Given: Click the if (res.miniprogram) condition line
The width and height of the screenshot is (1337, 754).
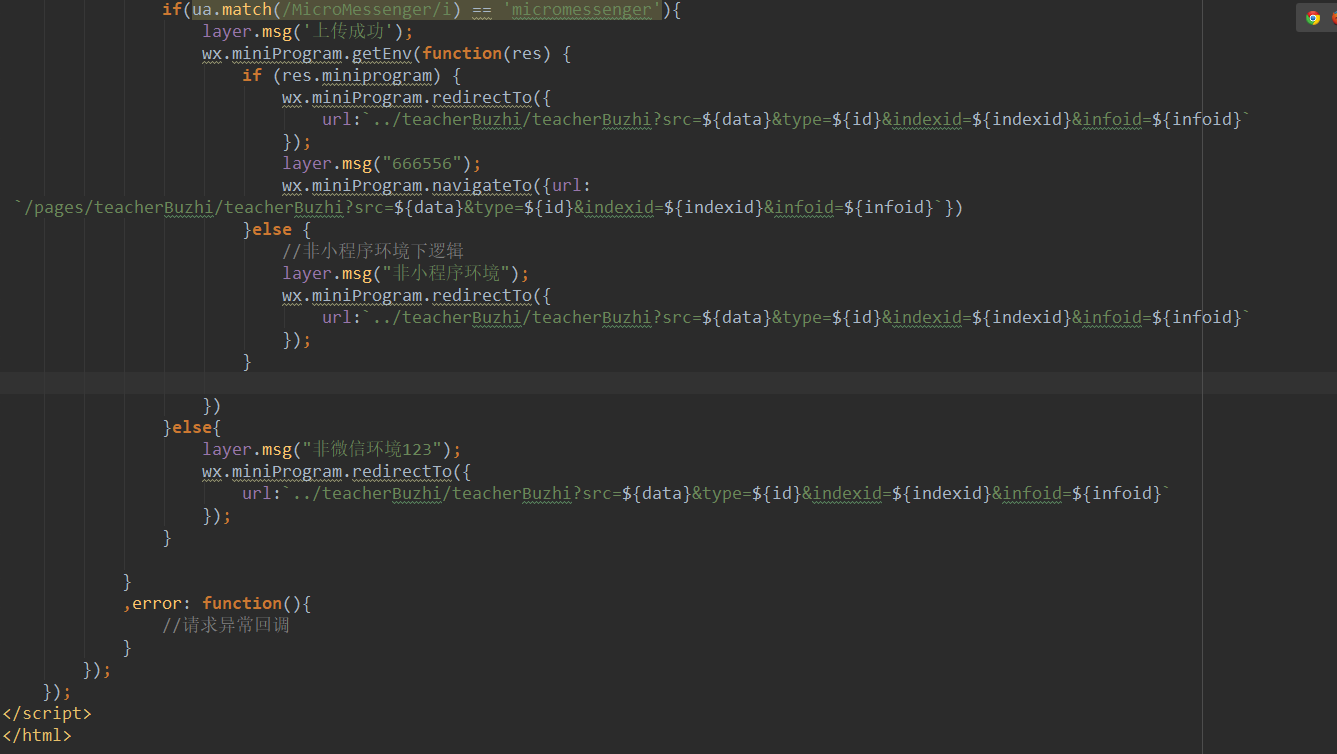Looking at the screenshot, I should pyautogui.click(x=352, y=75).
